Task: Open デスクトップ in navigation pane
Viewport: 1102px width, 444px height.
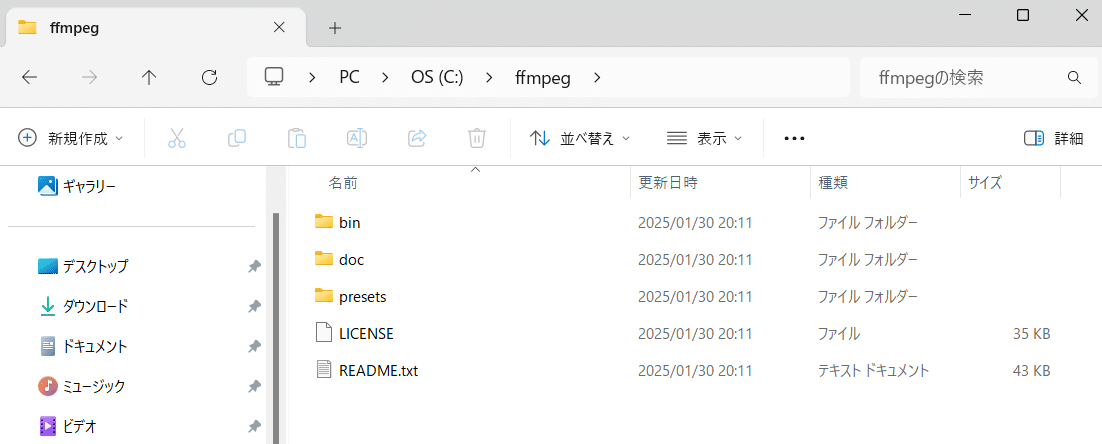Action: click(83, 266)
